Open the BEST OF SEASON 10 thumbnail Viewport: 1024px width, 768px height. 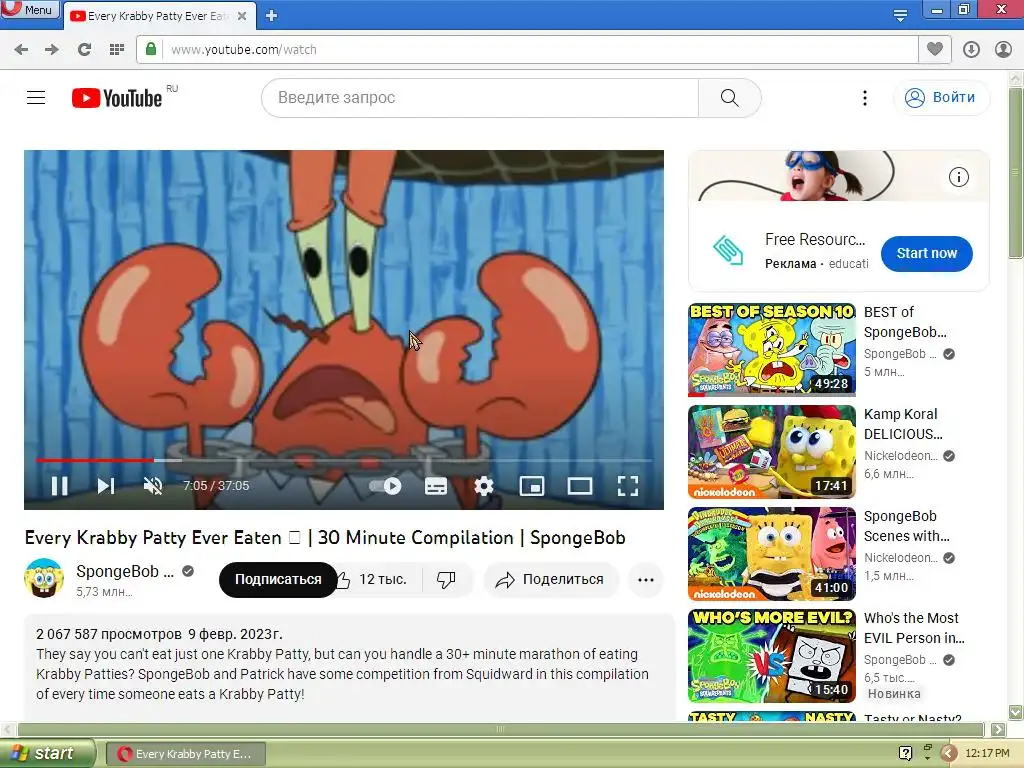(x=771, y=349)
